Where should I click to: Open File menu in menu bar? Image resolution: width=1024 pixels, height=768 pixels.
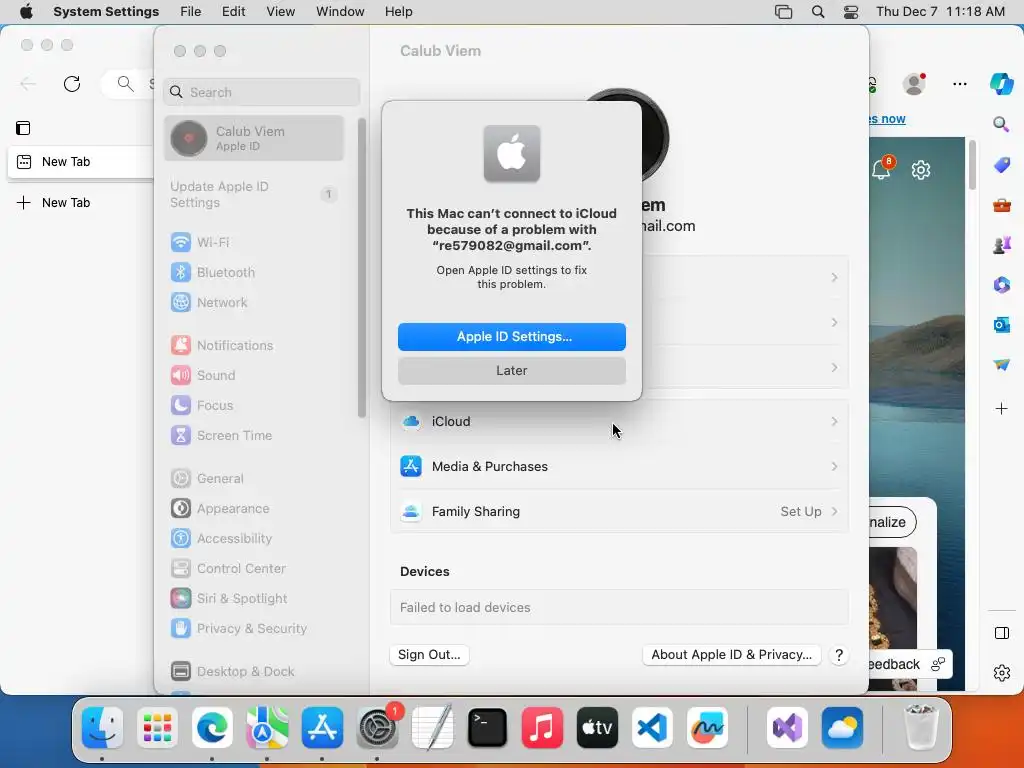pyautogui.click(x=191, y=12)
